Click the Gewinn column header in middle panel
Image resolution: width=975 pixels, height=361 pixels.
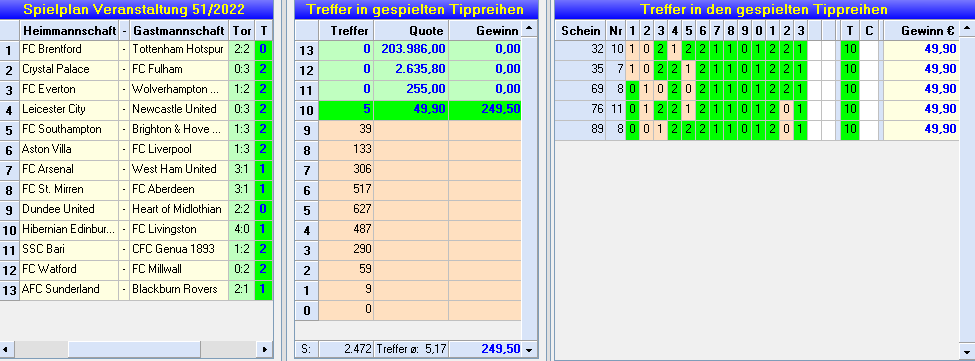click(485, 30)
